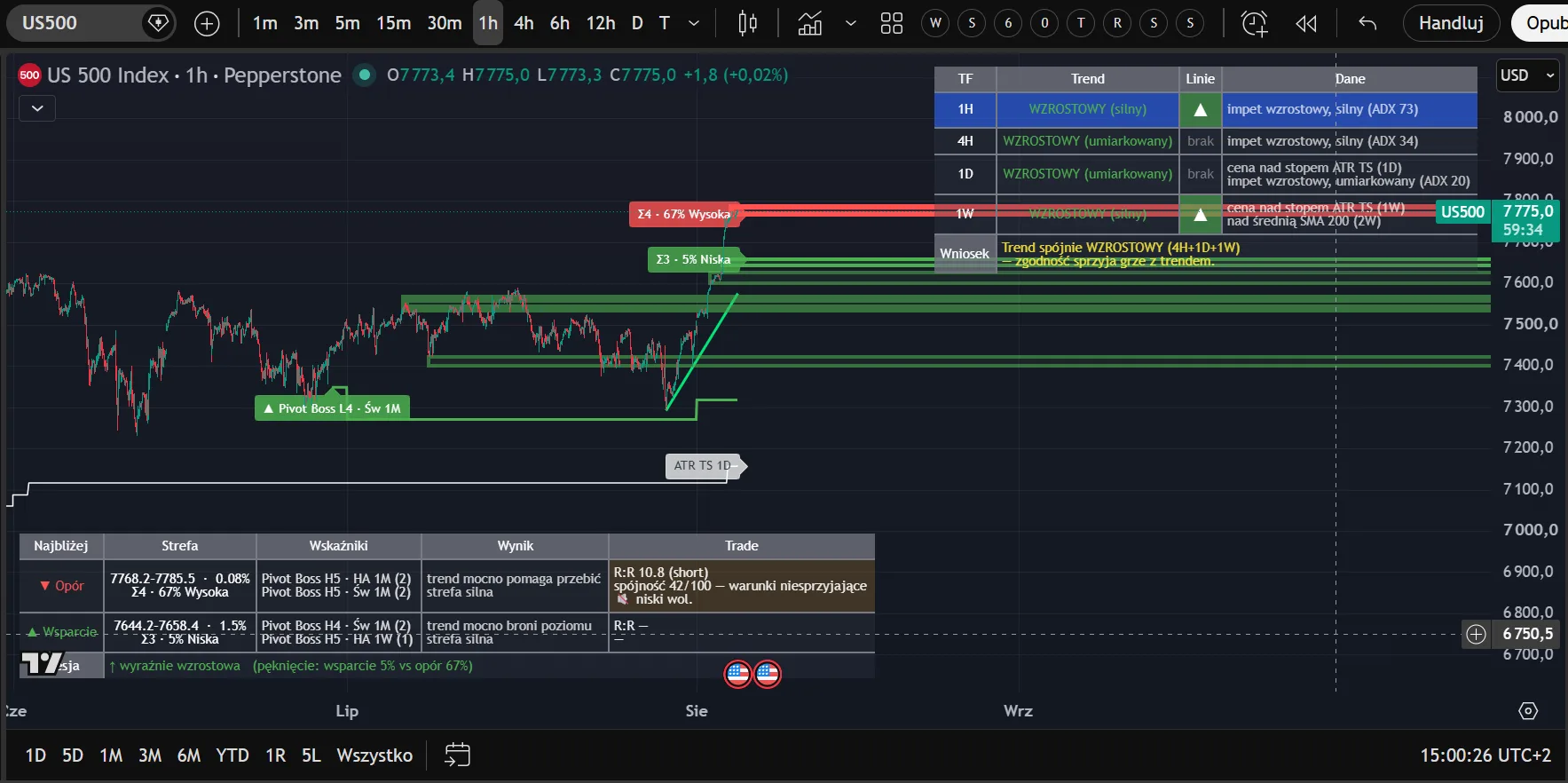
Task: Select the 3M date range
Action: click(x=150, y=755)
